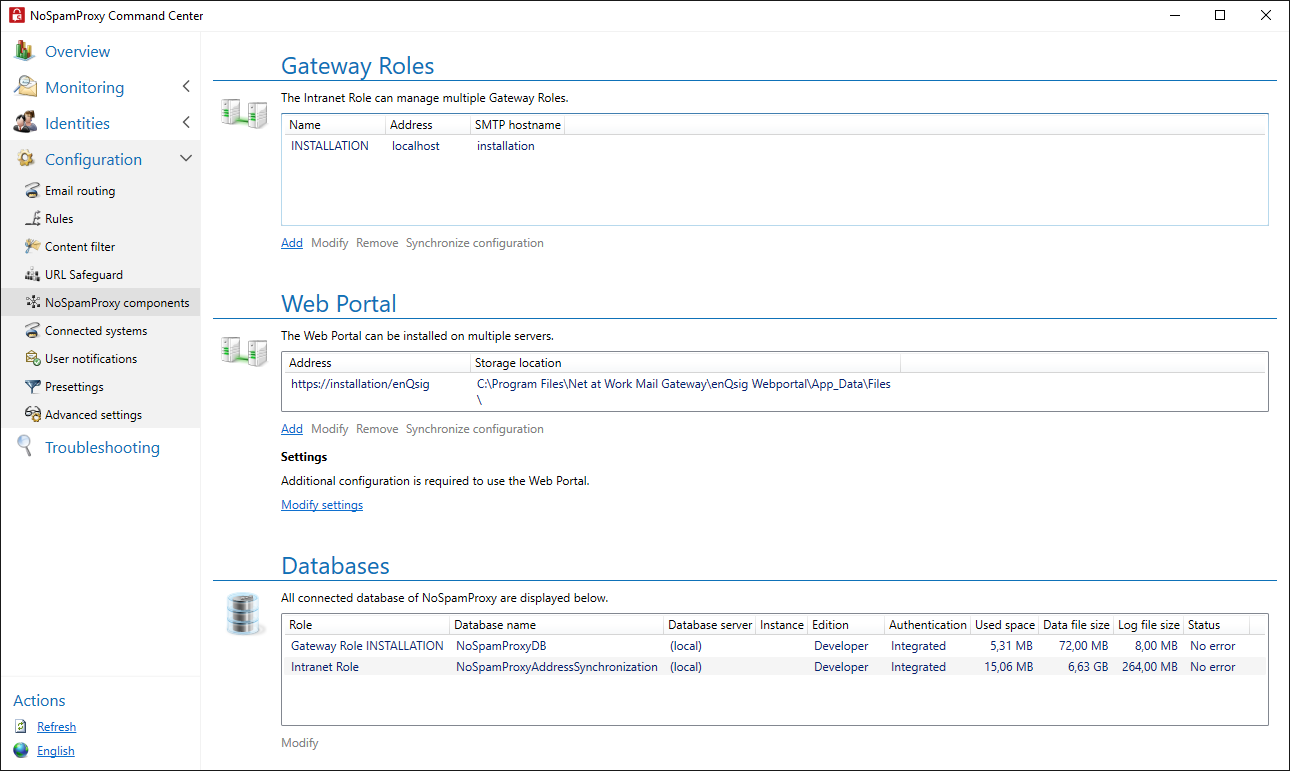Click the Monitoring magnifier icon
Screen dimensions: 1290x771
click(x=25, y=87)
